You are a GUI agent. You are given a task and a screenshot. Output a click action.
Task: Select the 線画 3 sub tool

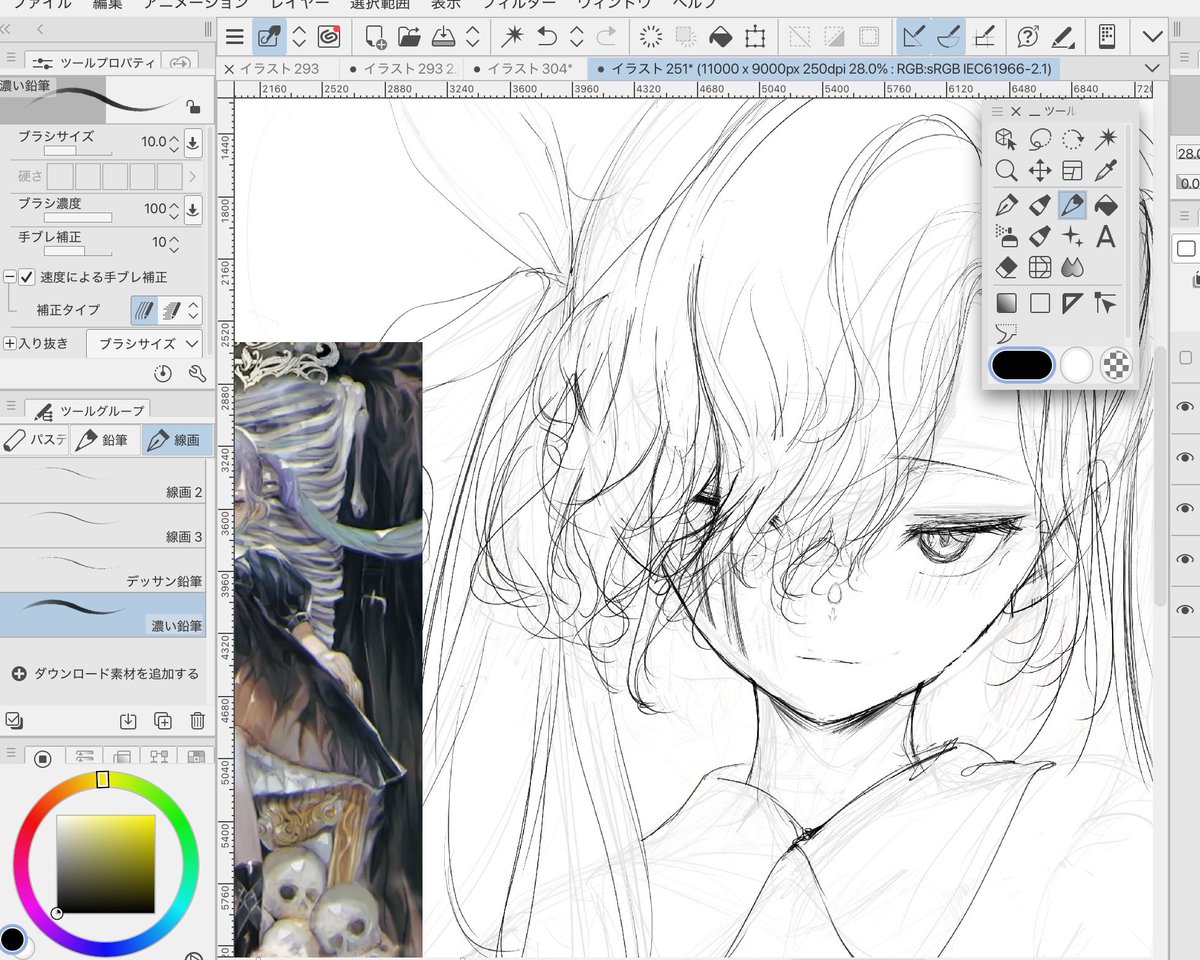click(103, 525)
